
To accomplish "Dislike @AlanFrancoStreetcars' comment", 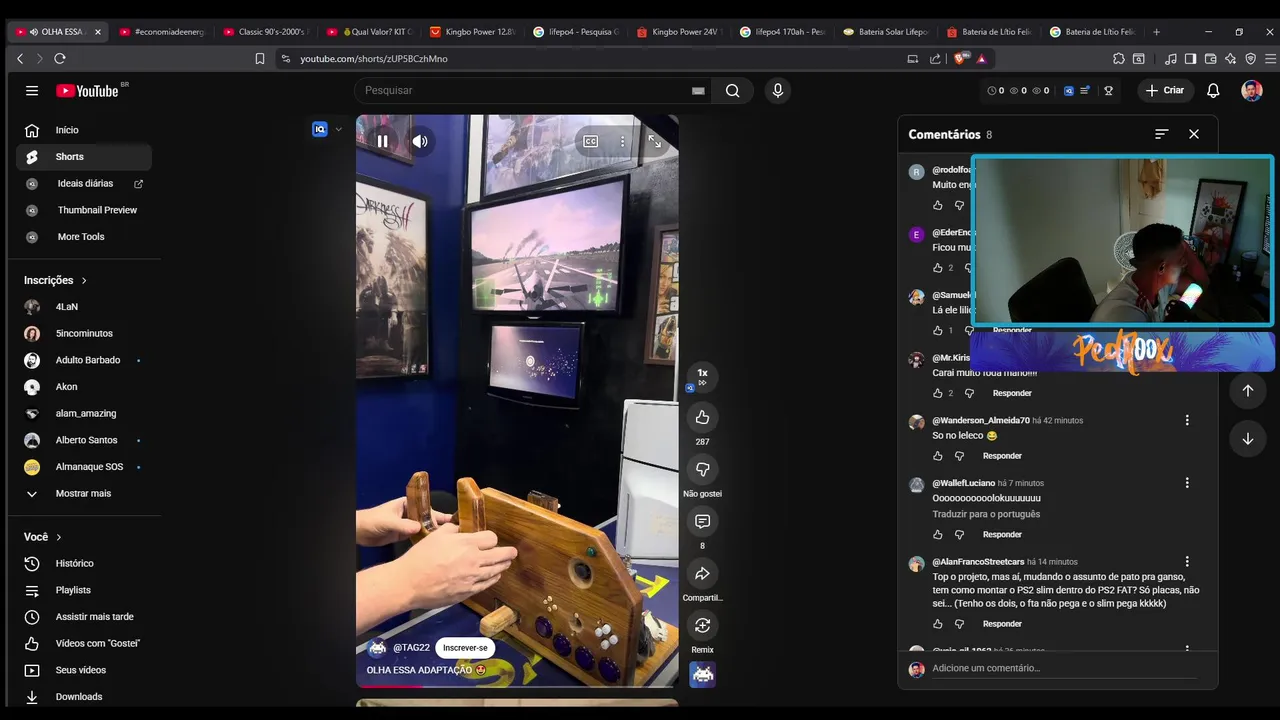I will click(x=959, y=624).
